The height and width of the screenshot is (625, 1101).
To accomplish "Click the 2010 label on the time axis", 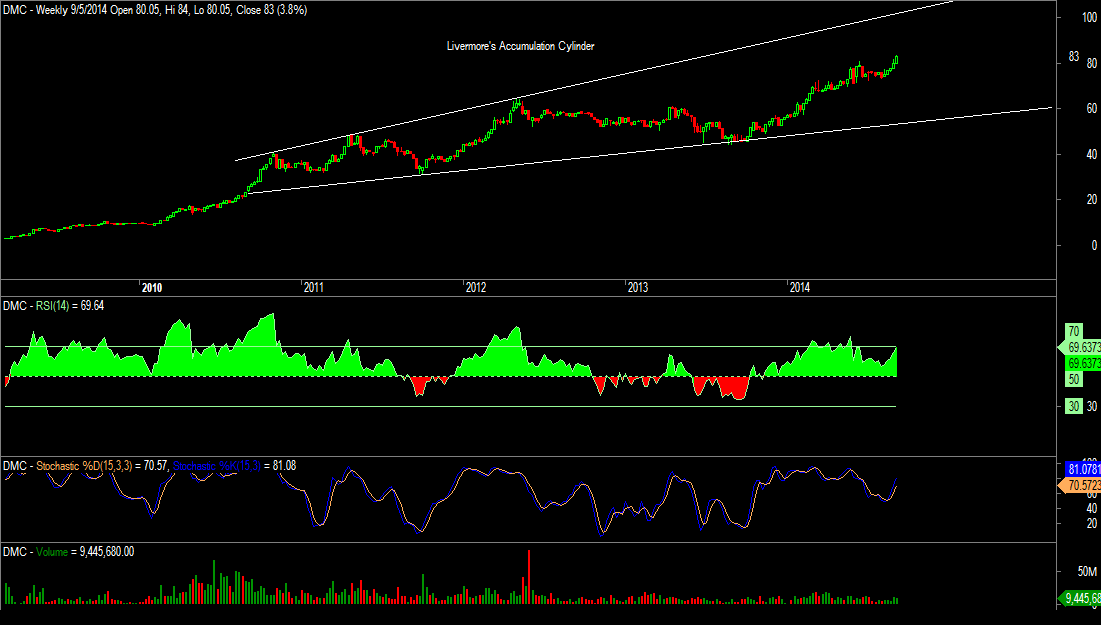I will (153, 286).
